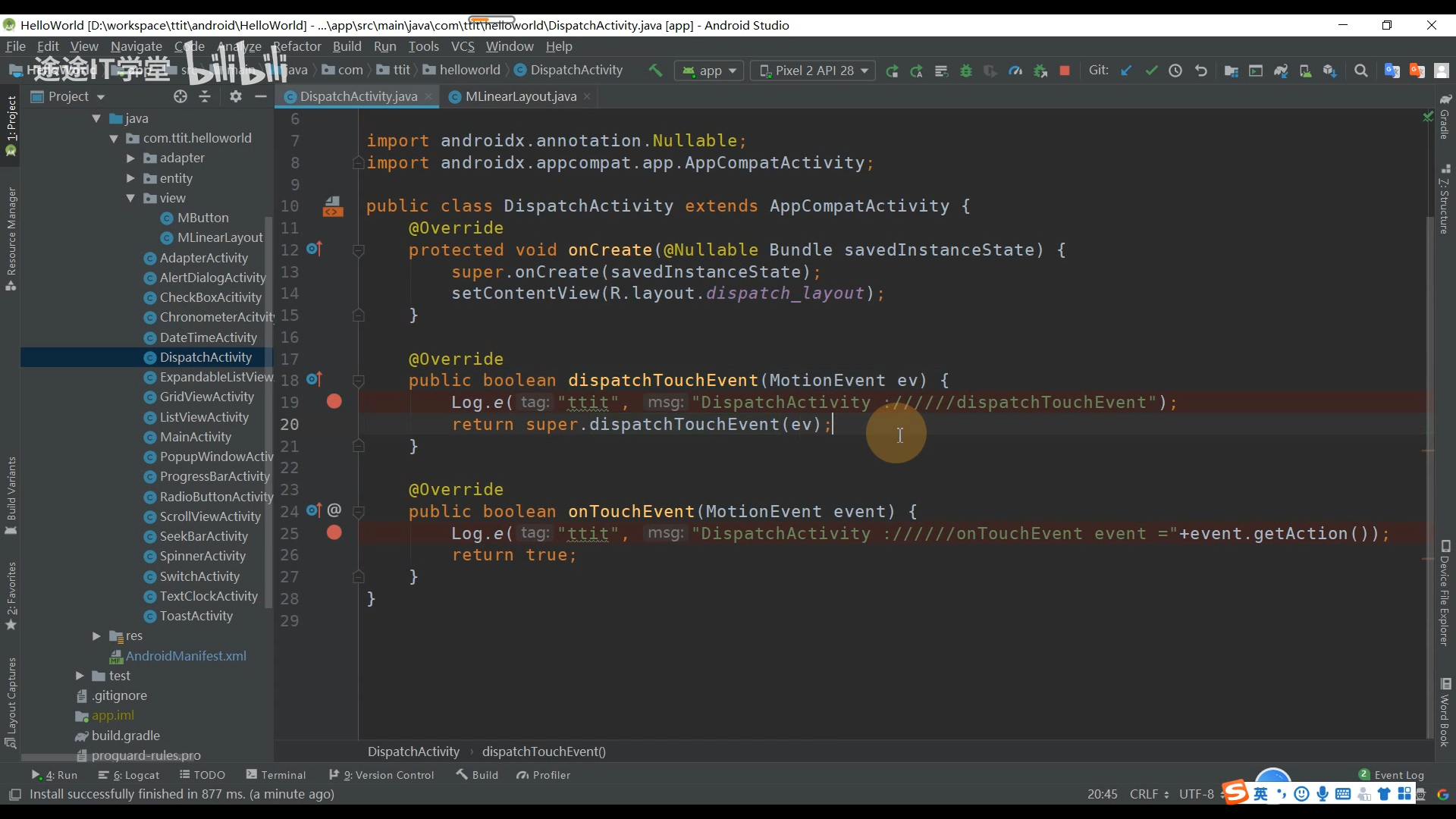Click Git Update Project arrow icon
This screenshot has width=1456, height=819.
click(1126, 71)
